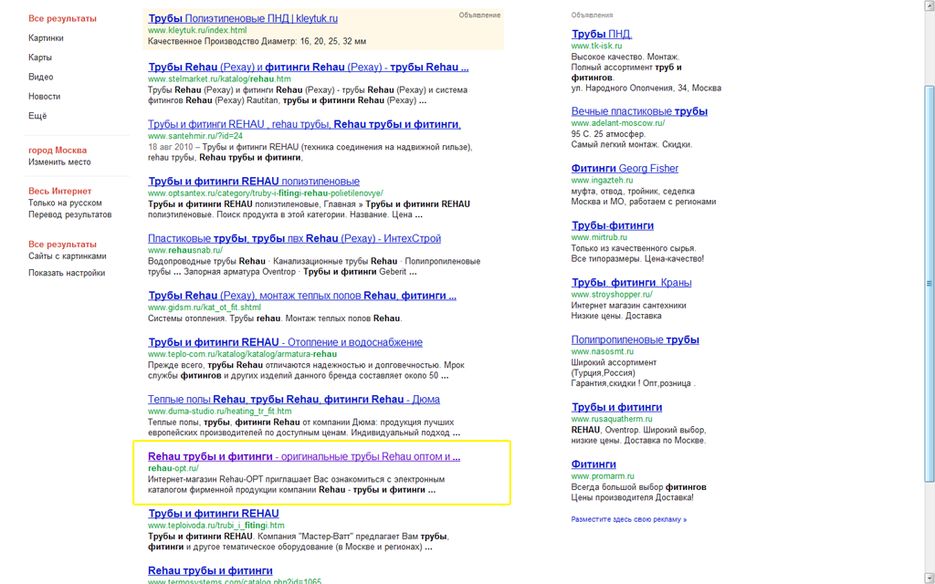The height and width of the screenshot is (584, 935).
Task: Open the Картинки search category
Action: pos(46,38)
